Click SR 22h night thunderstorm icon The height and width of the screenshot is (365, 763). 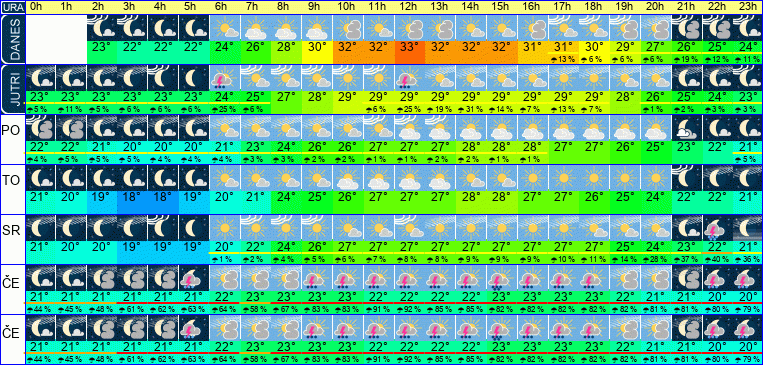pos(717,228)
